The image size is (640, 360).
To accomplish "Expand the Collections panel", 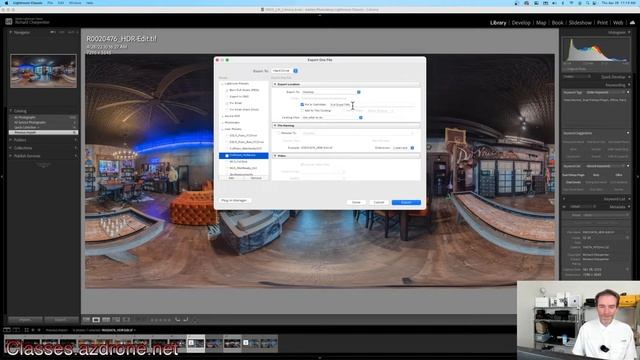I will click(x=11, y=148).
